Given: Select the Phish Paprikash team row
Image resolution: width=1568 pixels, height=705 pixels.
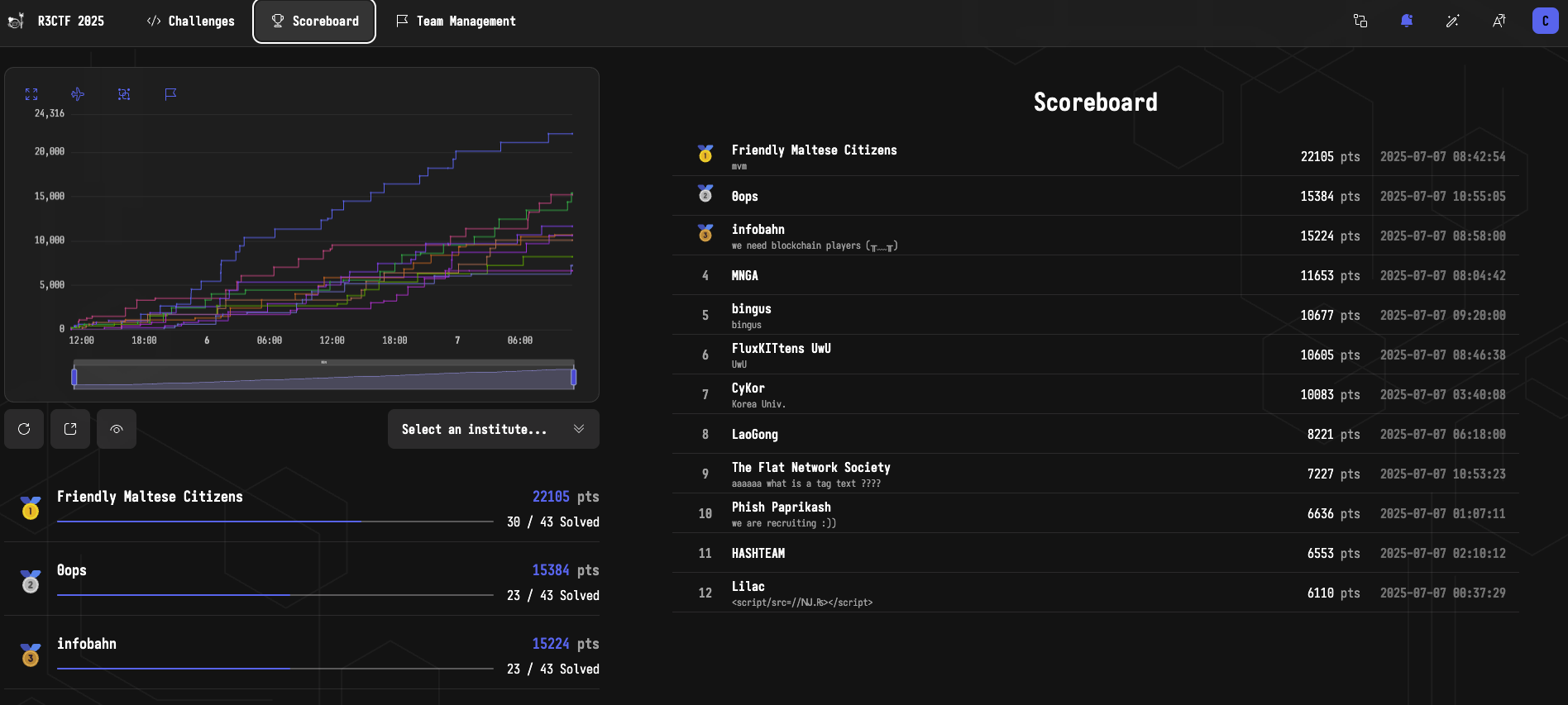Looking at the screenshot, I should click(x=1096, y=513).
